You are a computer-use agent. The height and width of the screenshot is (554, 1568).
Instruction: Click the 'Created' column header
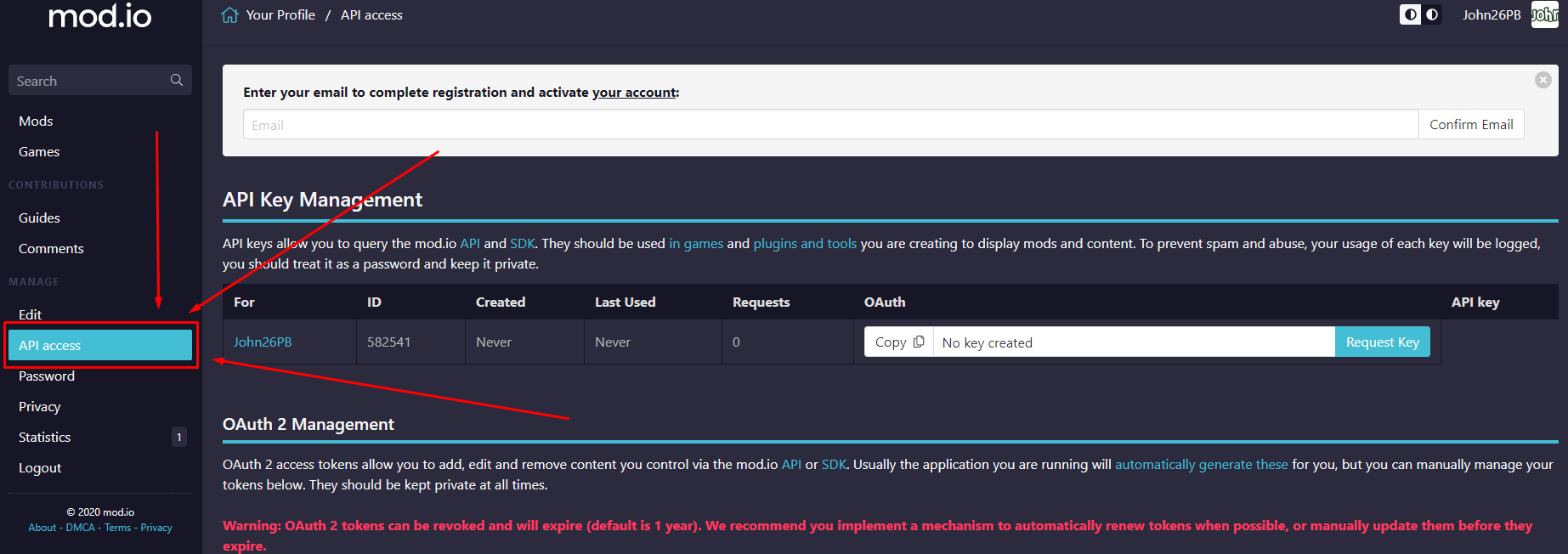pos(501,302)
